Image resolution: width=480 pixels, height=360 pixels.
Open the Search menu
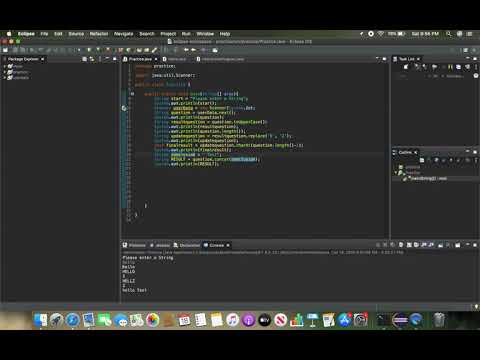pos(147,34)
